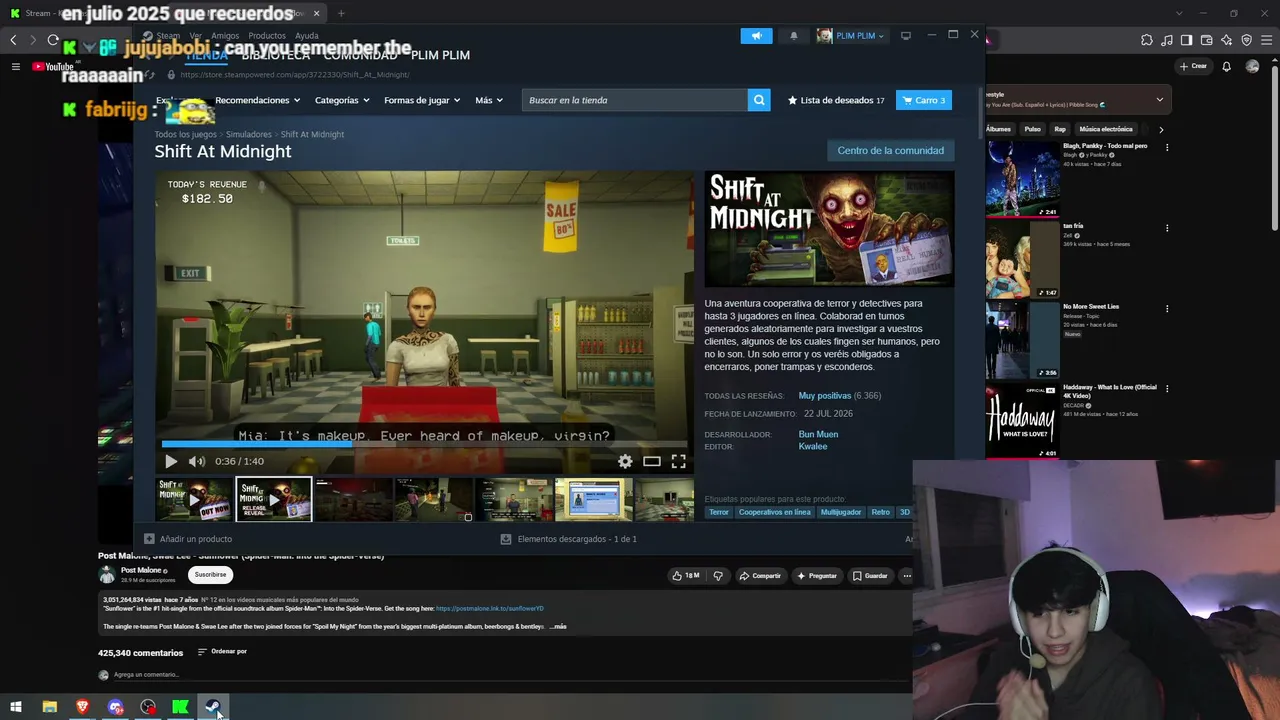Viewport: 1280px width, 720px height.
Task: Open the Ayuda menu in Steam
Action: pos(307,36)
